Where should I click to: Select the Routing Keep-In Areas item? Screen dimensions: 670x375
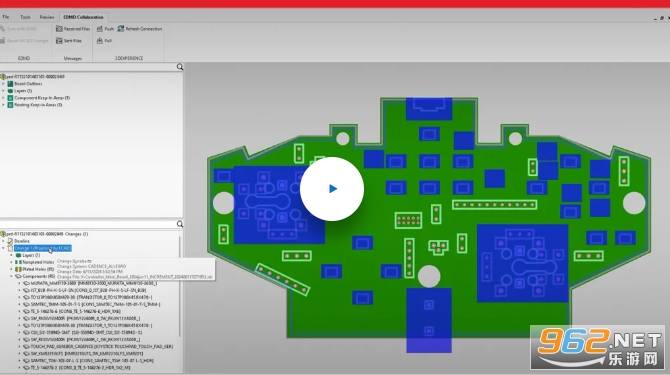coord(35,105)
